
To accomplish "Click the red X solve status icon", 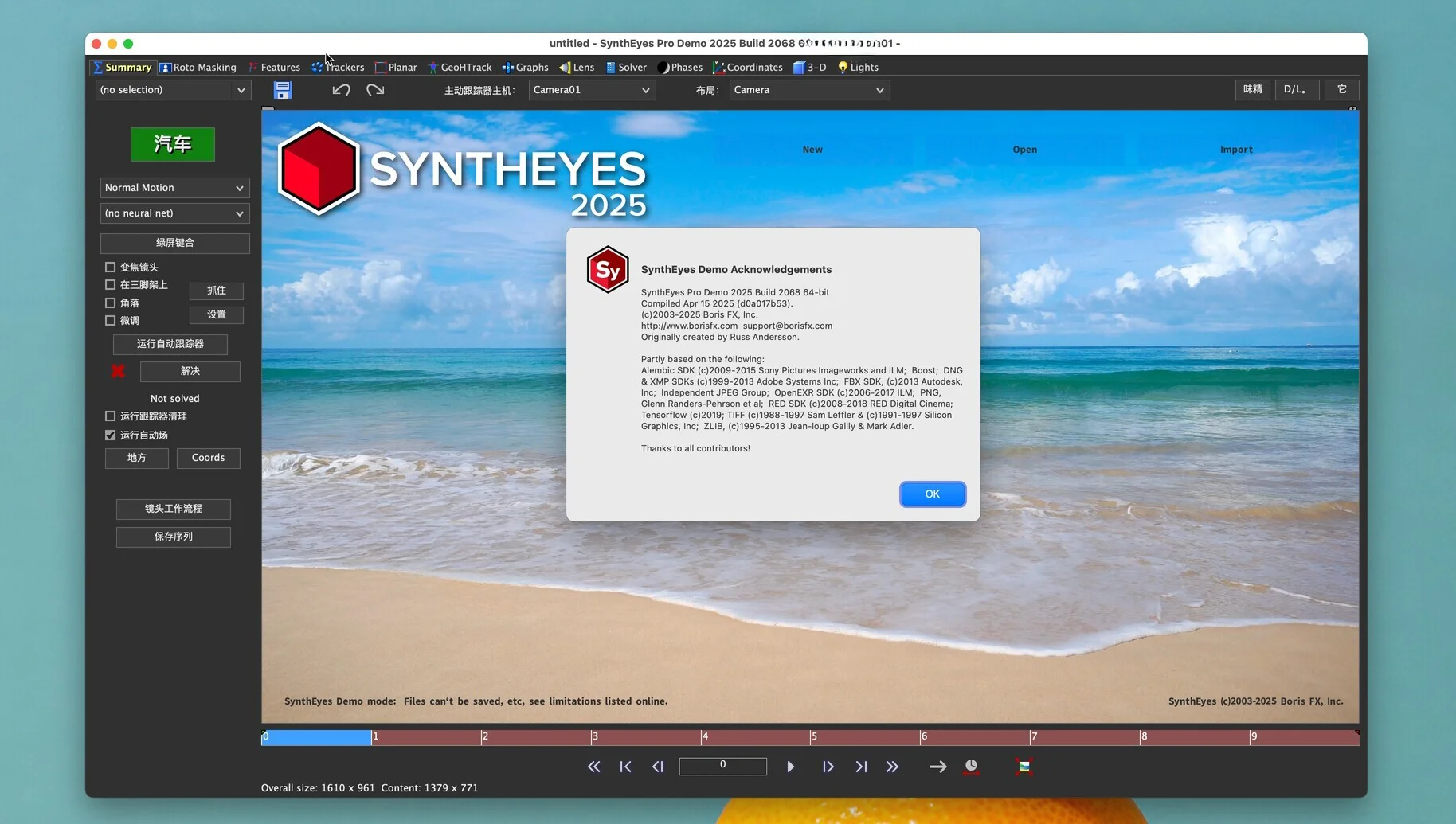I will click(118, 371).
